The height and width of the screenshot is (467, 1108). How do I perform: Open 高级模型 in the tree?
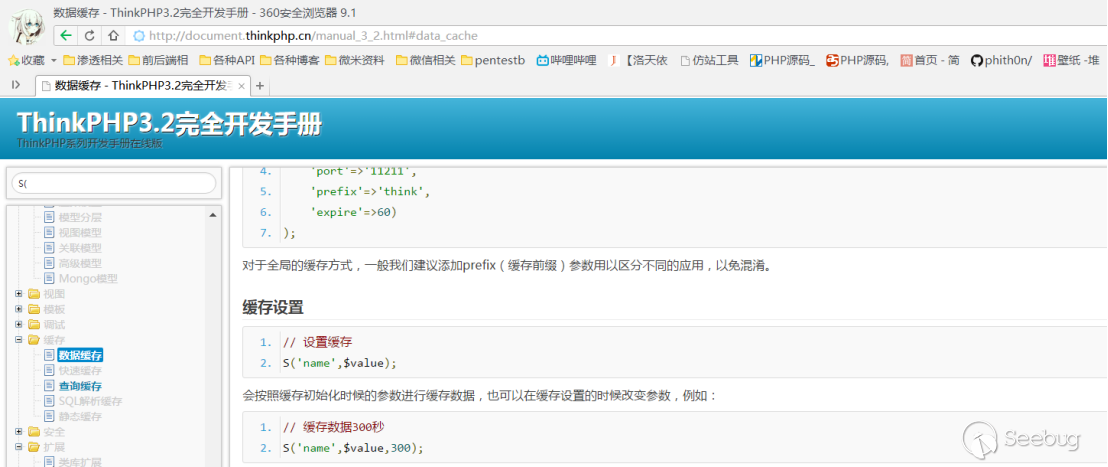[x=80, y=263]
